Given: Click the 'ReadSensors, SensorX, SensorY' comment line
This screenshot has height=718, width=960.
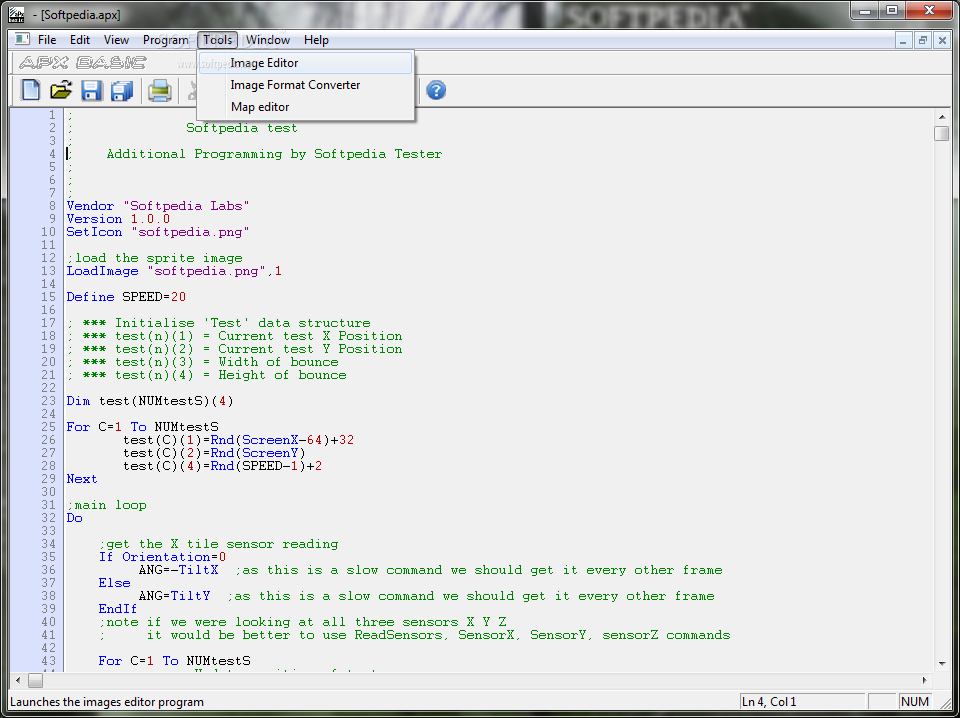Looking at the screenshot, I should 414,635.
